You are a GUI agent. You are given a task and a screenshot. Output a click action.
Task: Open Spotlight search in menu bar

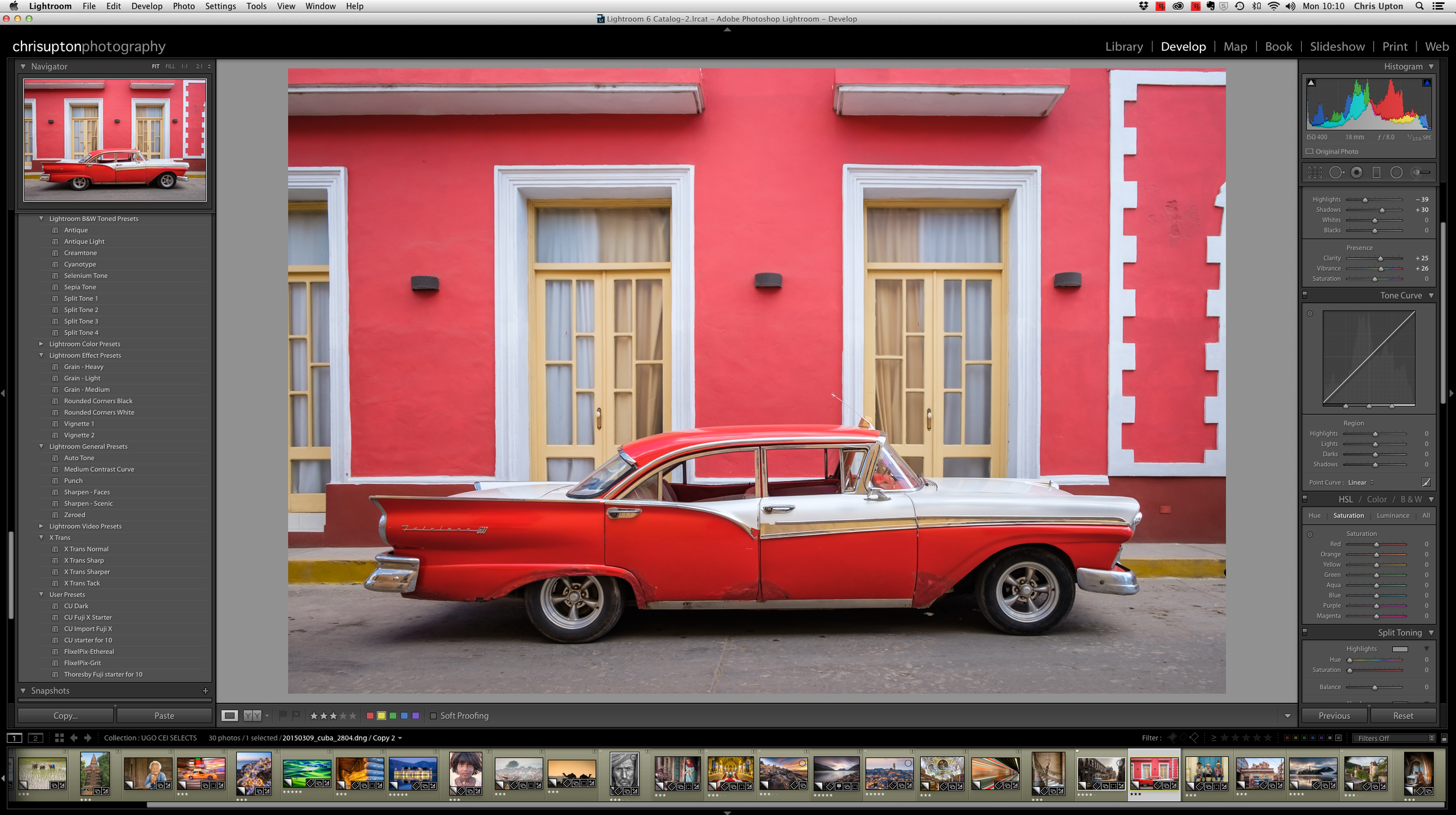click(1419, 6)
